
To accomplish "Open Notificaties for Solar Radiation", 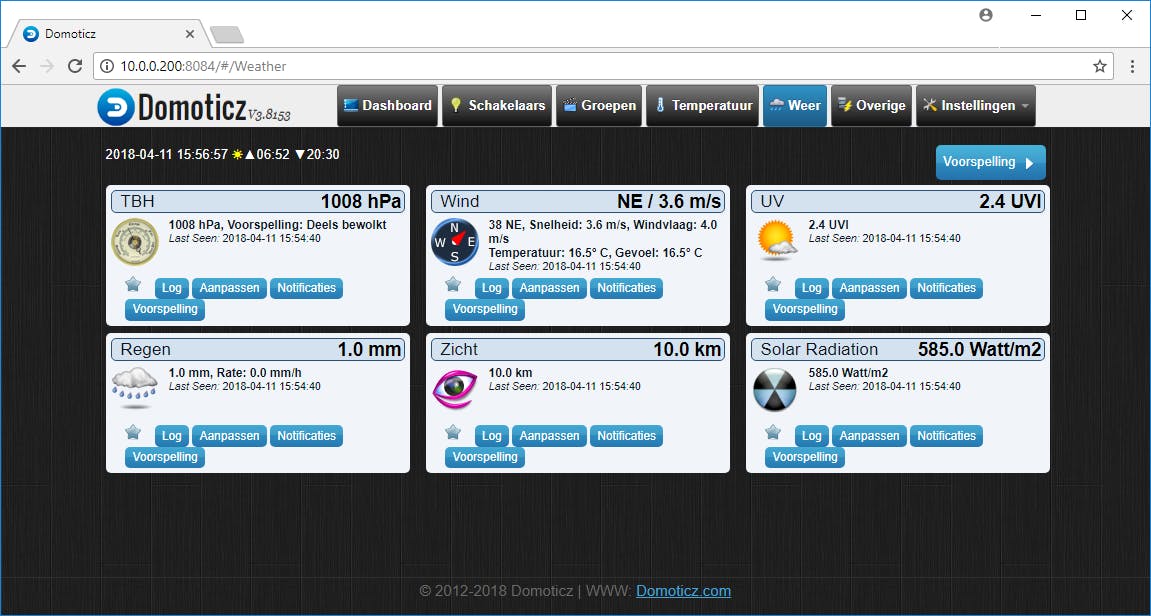I will pyautogui.click(x=946, y=436).
